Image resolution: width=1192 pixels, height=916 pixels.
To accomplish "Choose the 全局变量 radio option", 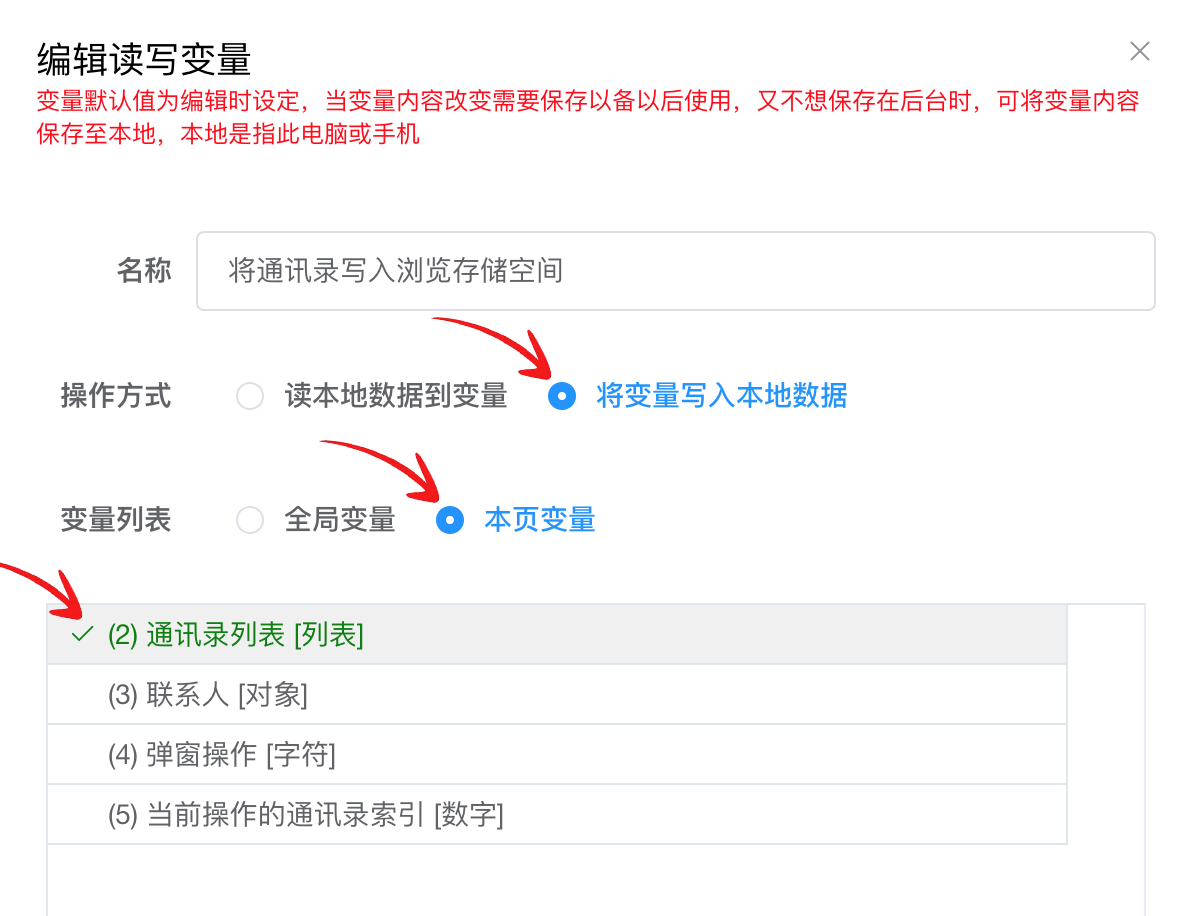I will tap(249, 520).
